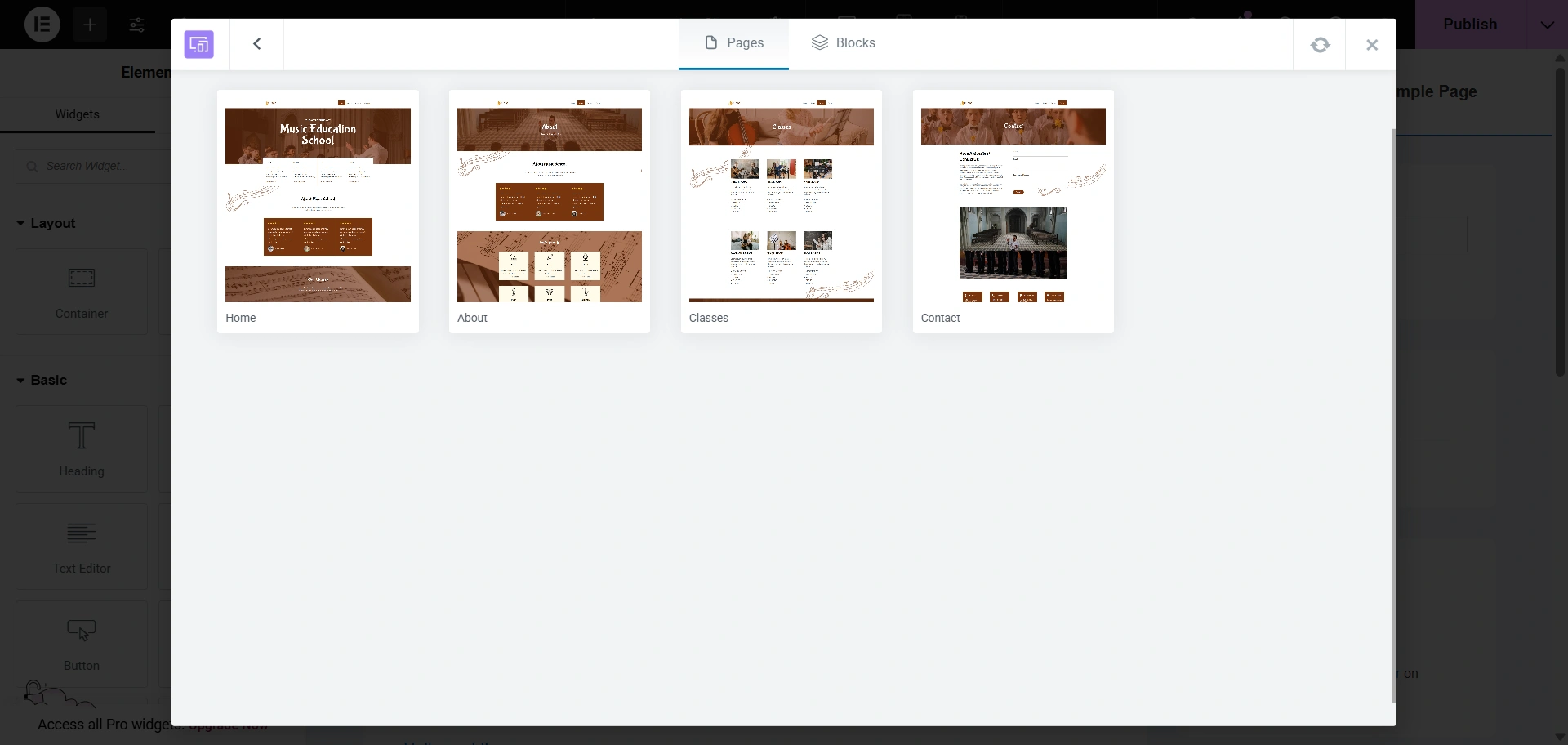Select the Container widget
The height and width of the screenshot is (745, 1568).
point(82,292)
